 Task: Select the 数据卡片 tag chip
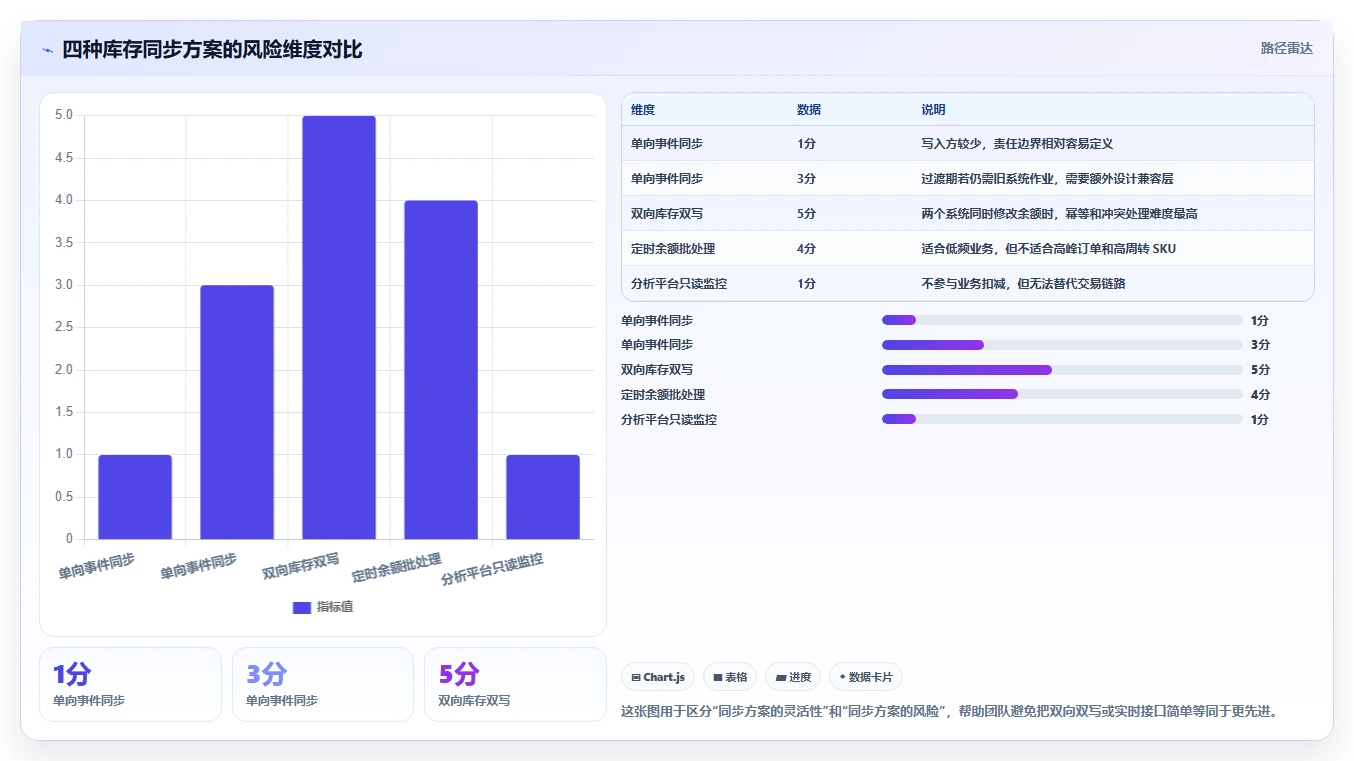coord(866,677)
